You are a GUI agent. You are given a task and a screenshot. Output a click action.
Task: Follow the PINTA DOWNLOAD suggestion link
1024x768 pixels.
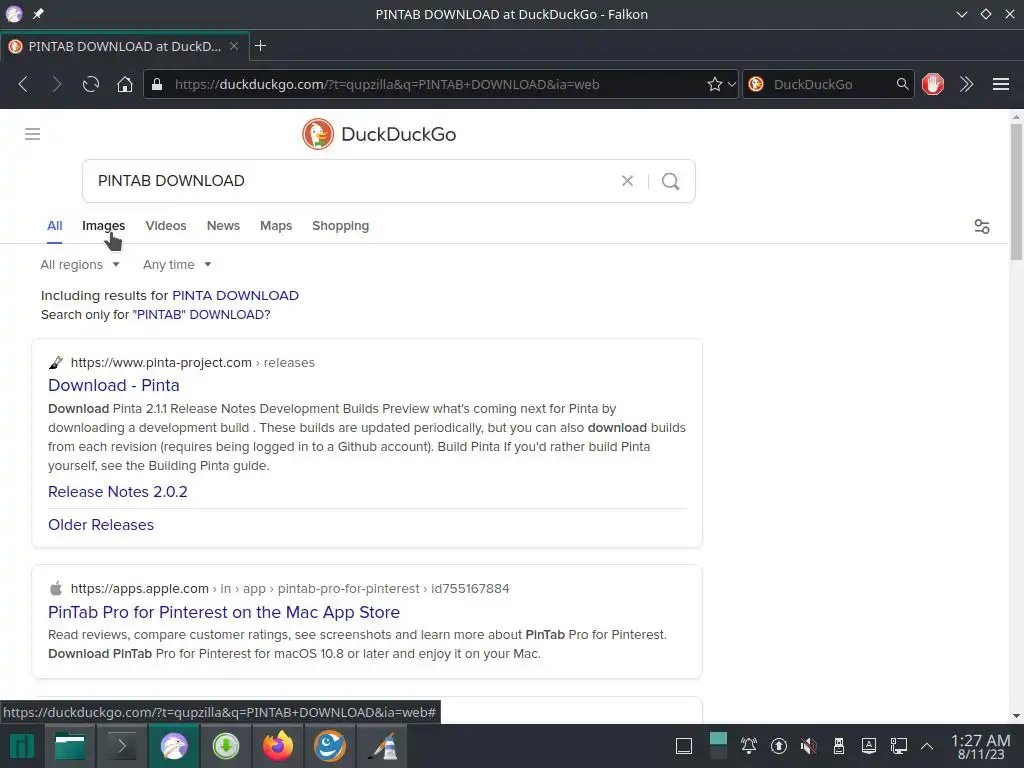[x=235, y=295]
